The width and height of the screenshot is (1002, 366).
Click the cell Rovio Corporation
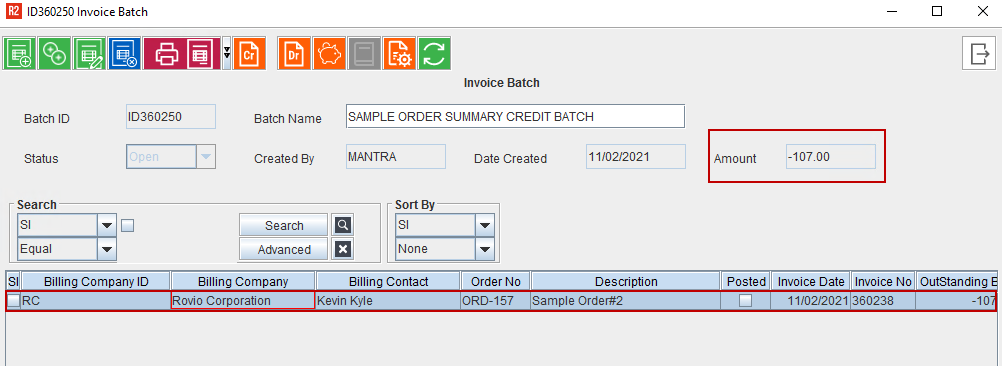pos(243,301)
